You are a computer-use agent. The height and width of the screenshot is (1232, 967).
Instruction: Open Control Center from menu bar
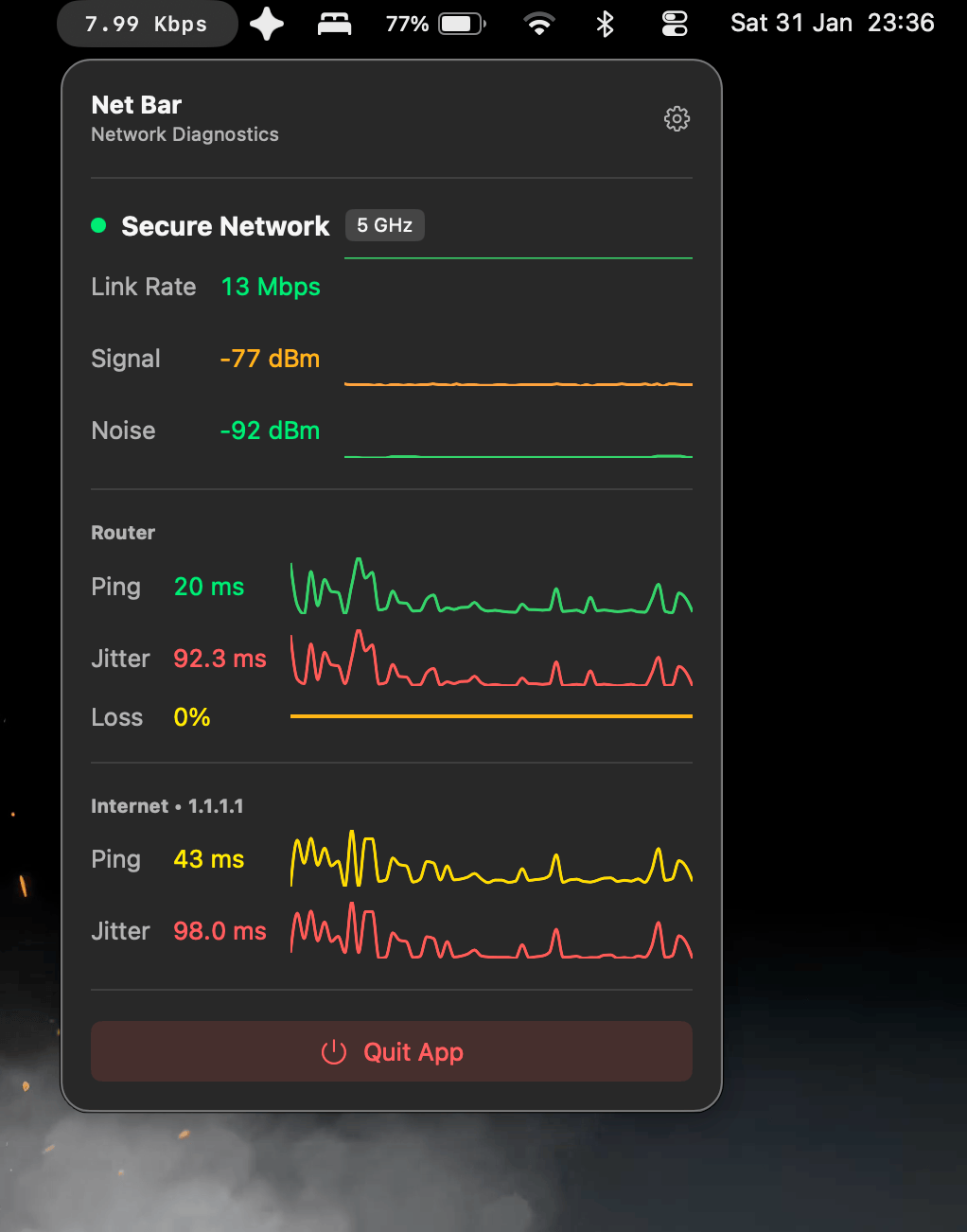(675, 24)
